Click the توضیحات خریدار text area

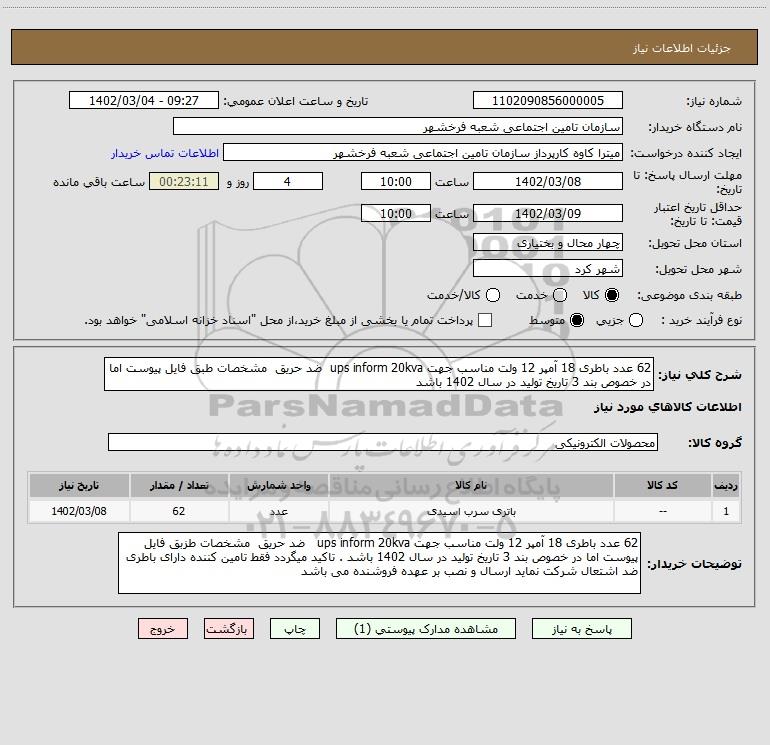pyautogui.click(x=380, y=563)
